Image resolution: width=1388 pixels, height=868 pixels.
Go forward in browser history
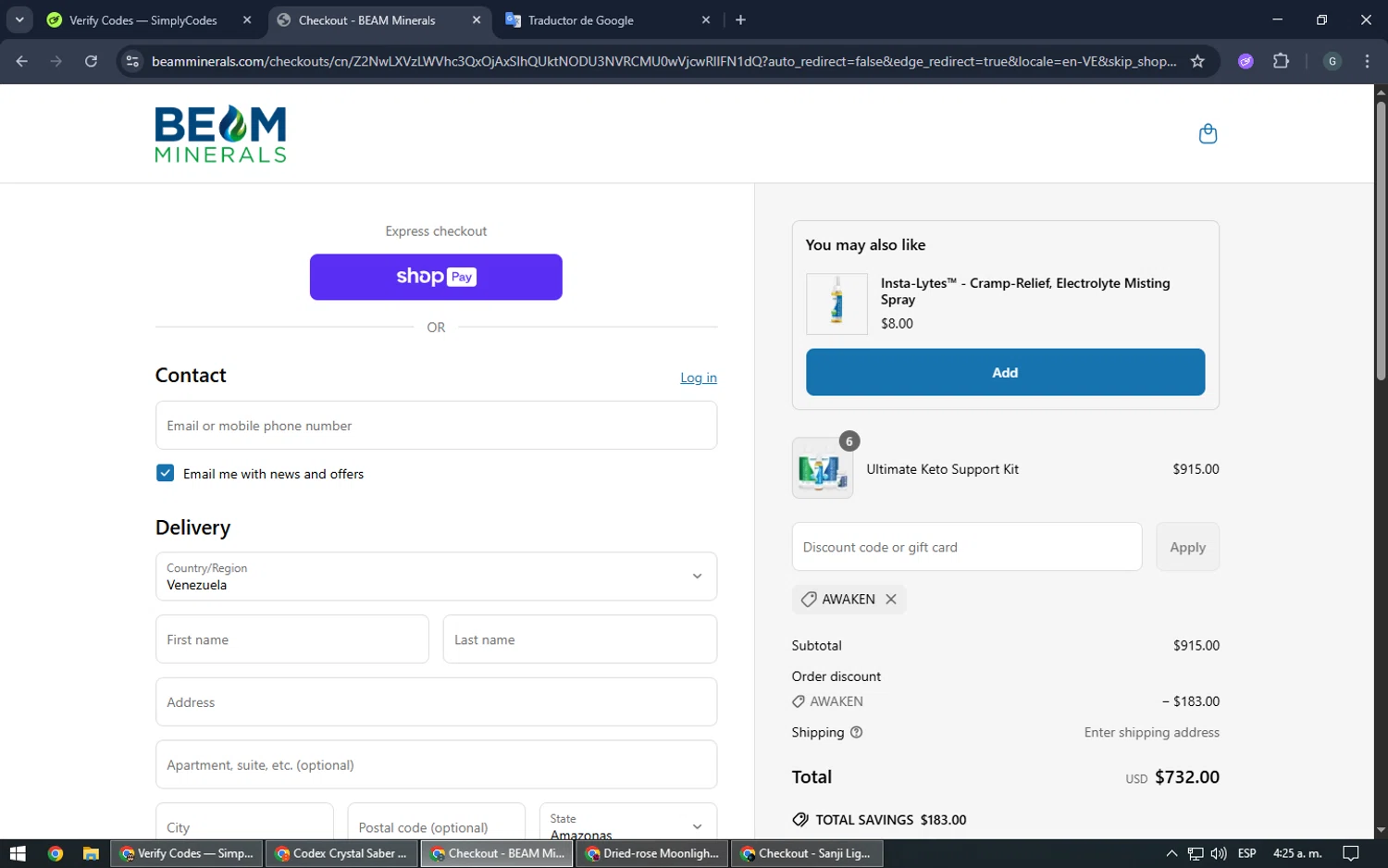tap(56, 61)
